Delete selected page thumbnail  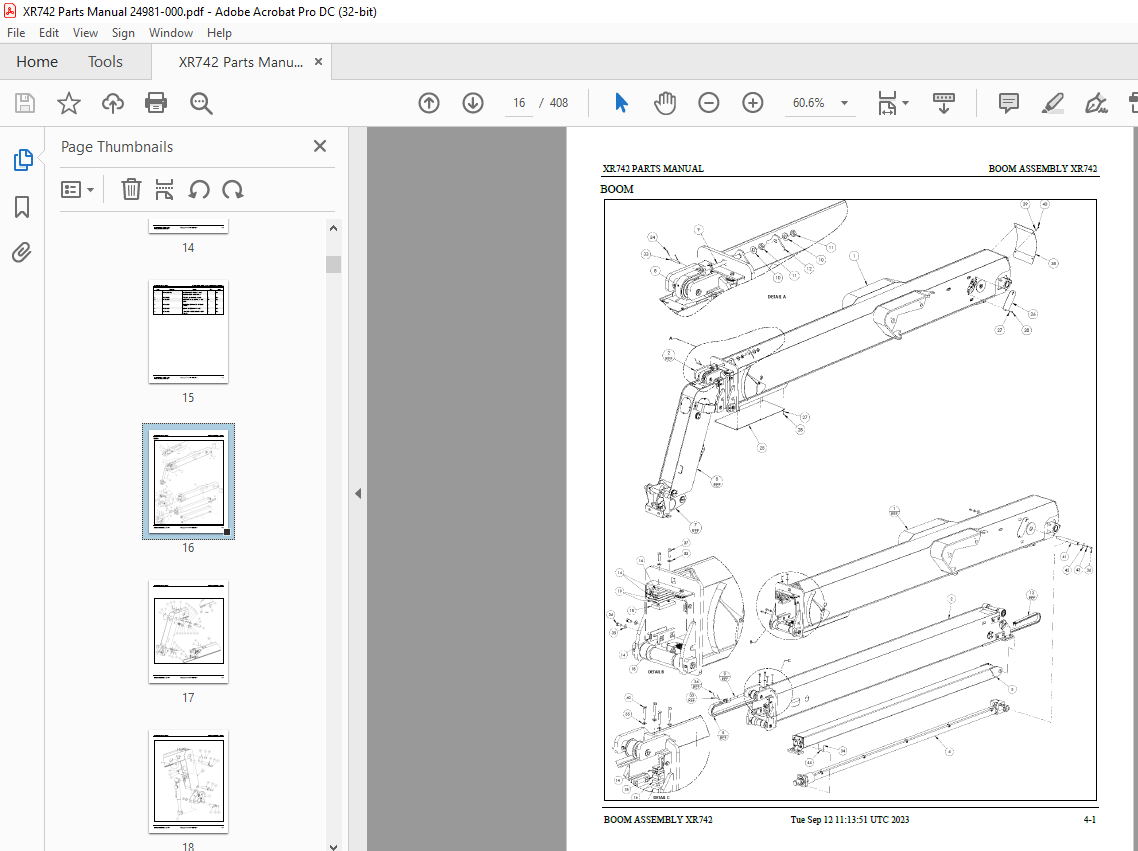pos(131,189)
